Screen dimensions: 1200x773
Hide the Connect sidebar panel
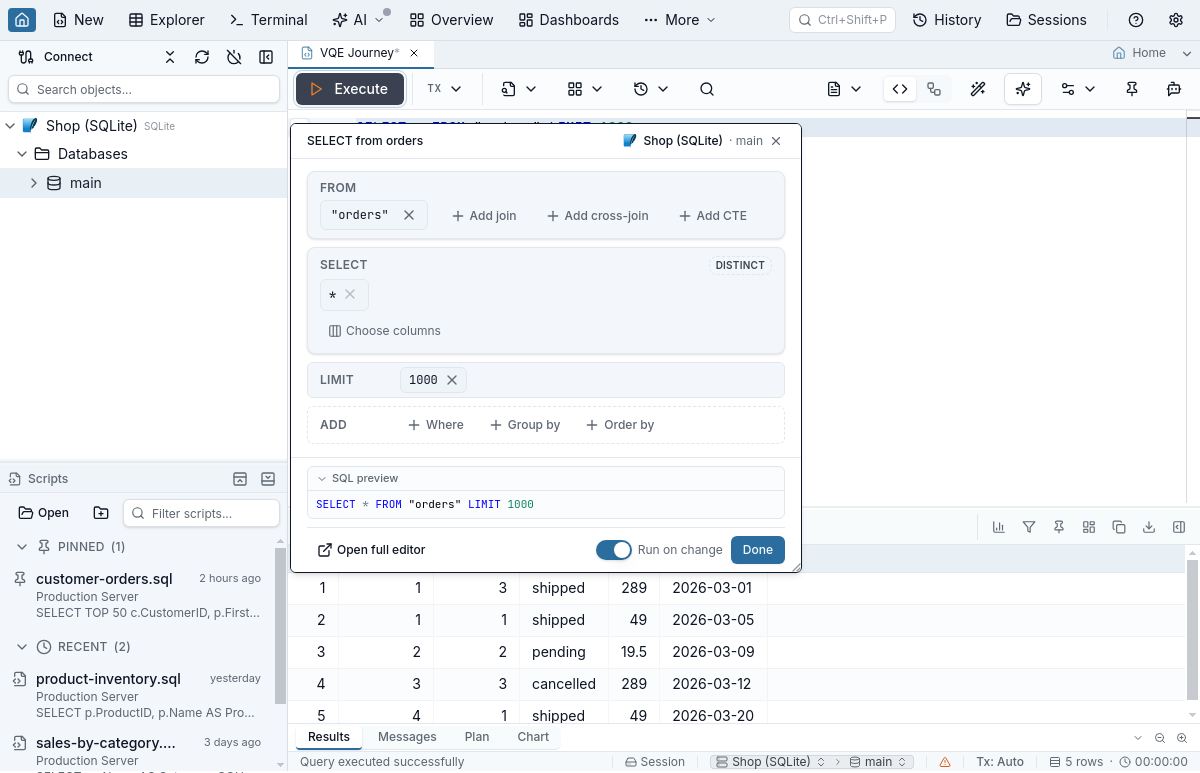pos(266,57)
